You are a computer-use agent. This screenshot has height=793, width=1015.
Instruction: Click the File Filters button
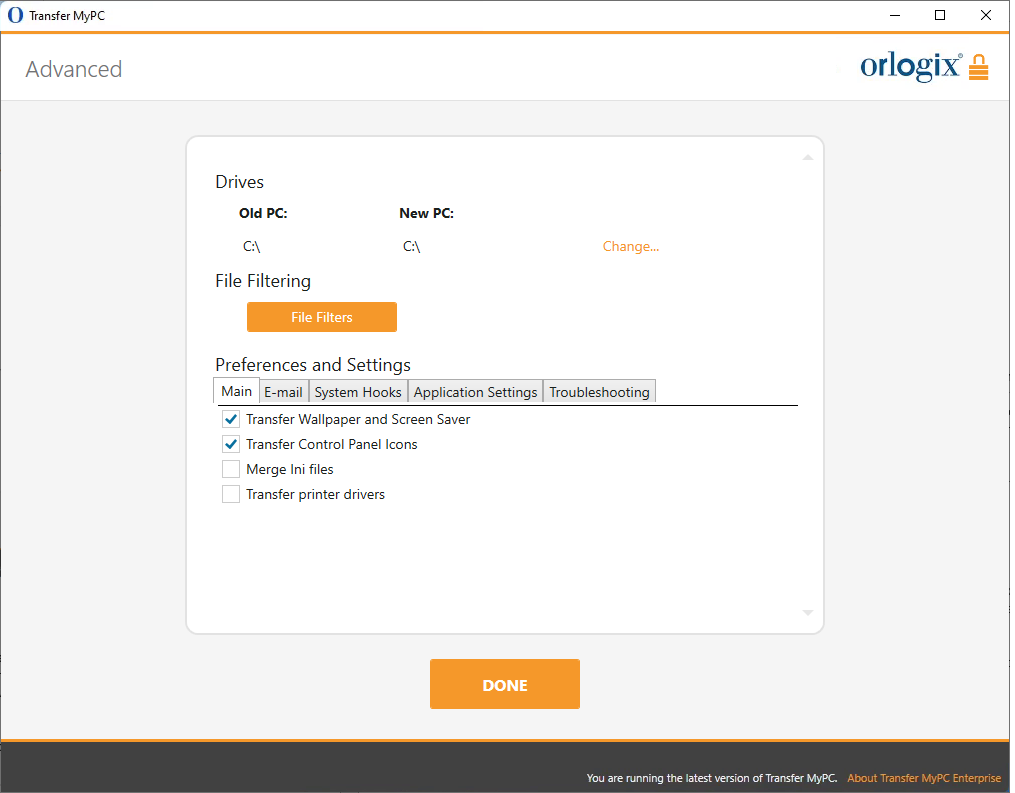(322, 317)
